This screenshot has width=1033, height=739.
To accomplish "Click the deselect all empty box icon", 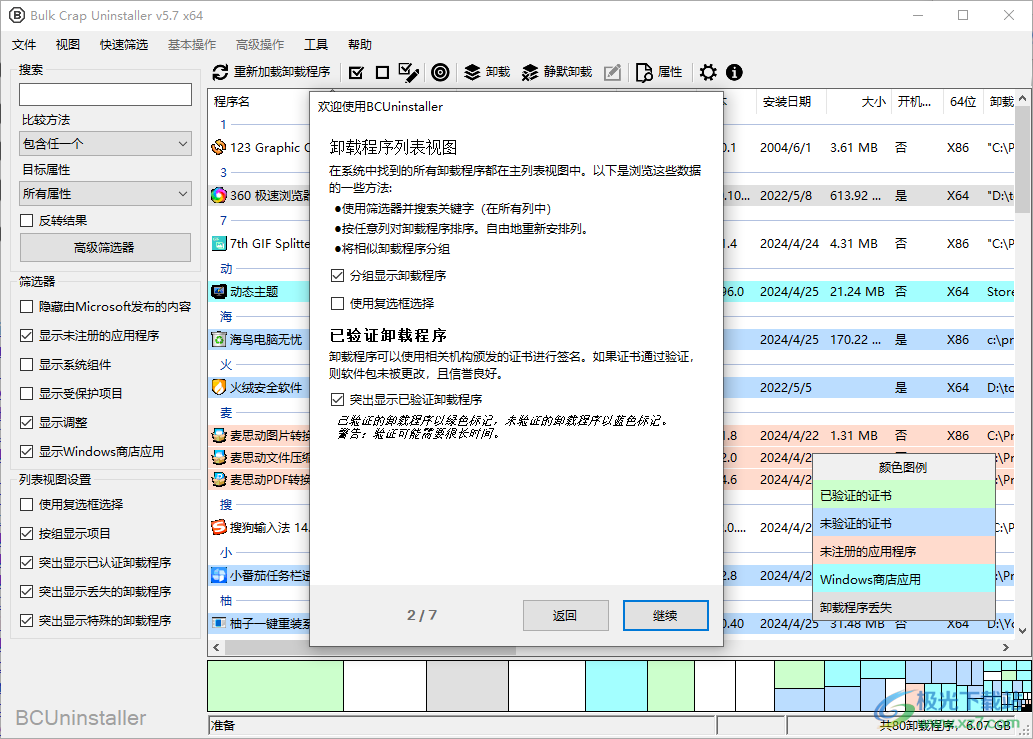I will (x=382, y=72).
